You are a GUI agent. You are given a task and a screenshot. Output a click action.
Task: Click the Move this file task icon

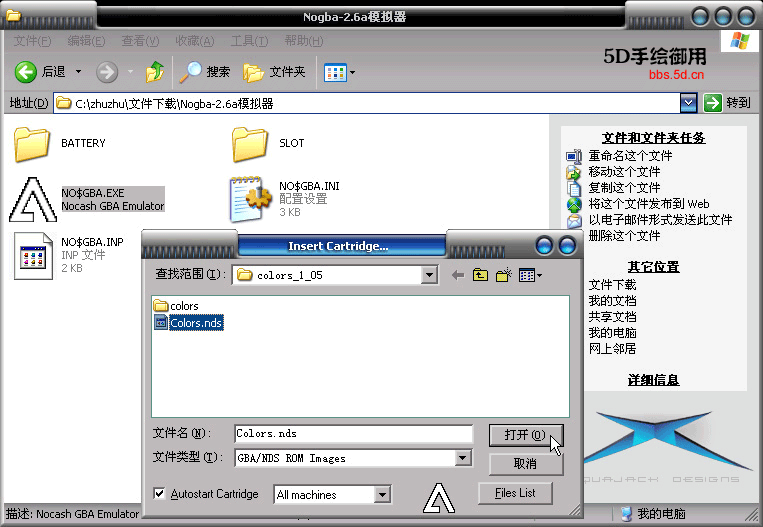pos(574,172)
